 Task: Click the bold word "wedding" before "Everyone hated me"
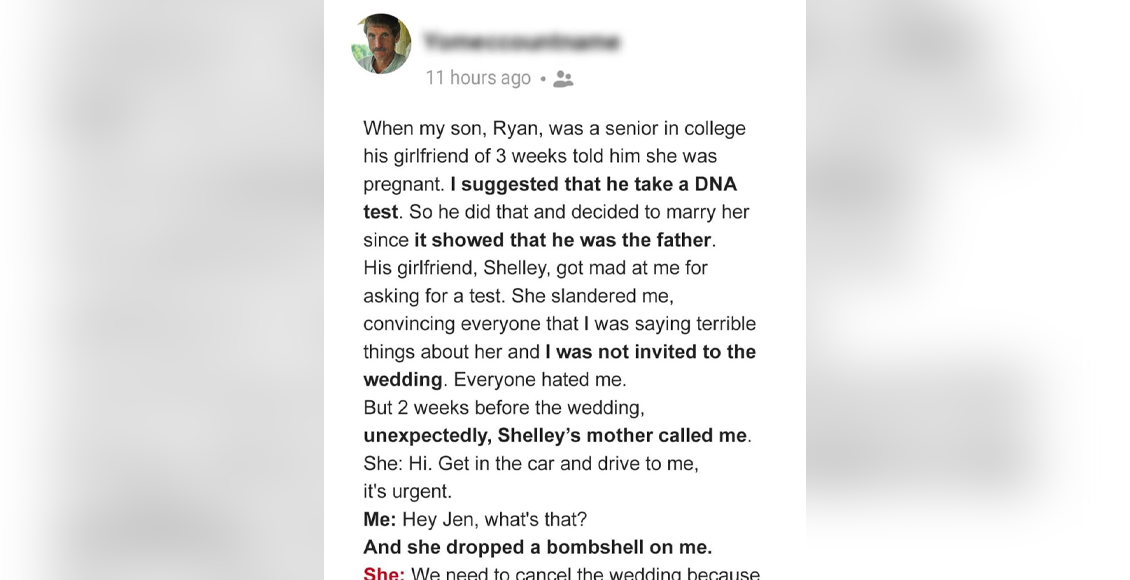point(403,380)
